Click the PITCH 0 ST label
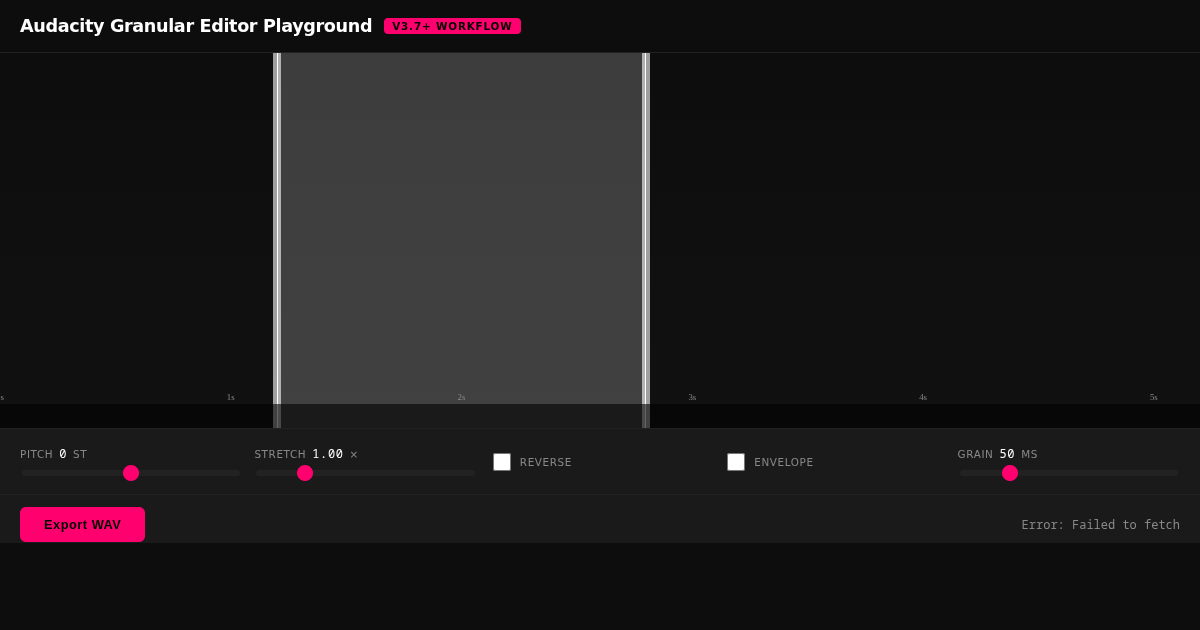Viewport: 1200px width, 630px height. click(53, 454)
